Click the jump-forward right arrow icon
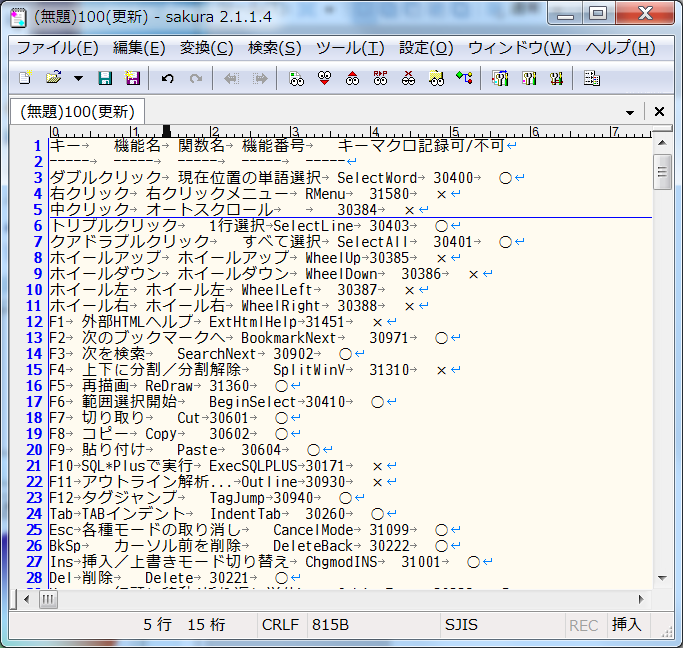This screenshot has height=648, width=683. 260,78
